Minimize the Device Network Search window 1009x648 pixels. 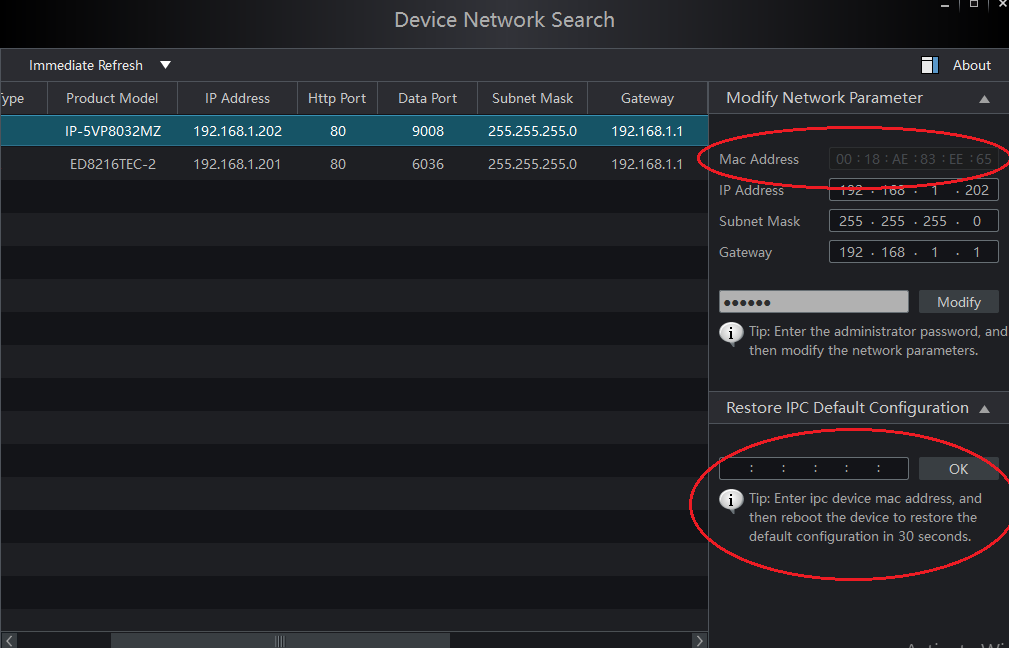pos(945,5)
